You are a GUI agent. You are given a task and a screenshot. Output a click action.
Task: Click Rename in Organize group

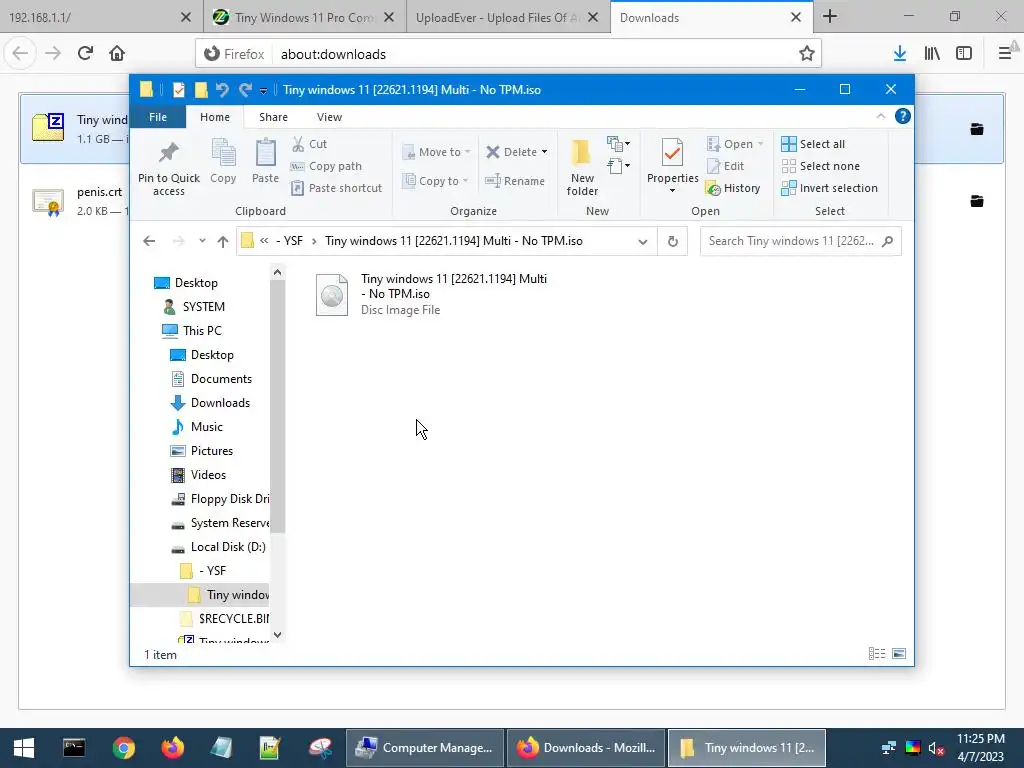coord(515,181)
